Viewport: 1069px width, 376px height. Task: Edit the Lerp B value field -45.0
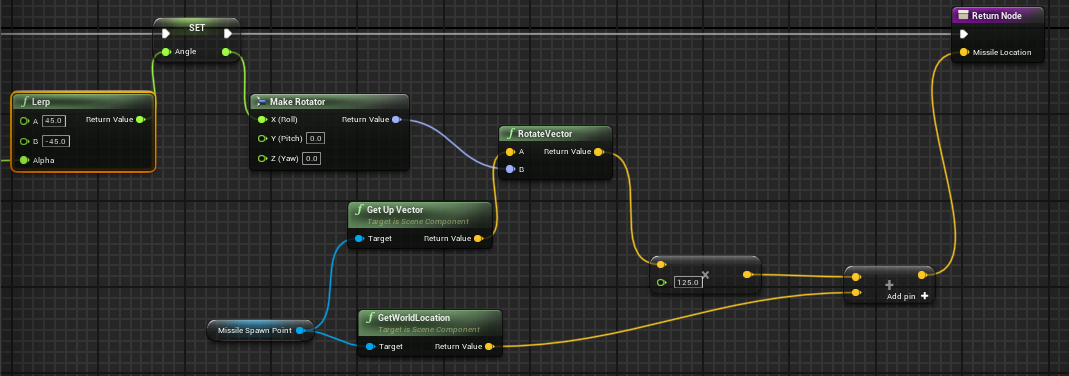pyautogui.click(x=55, y=141)
